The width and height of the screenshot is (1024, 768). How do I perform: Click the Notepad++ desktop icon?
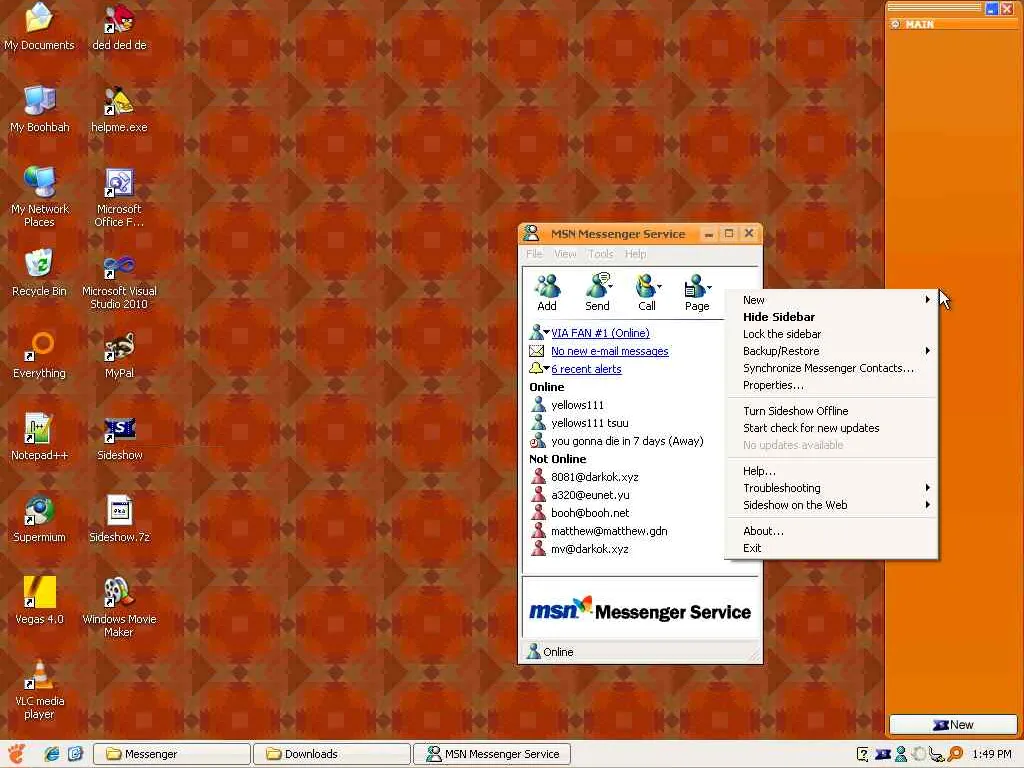pyautogui.click(x=39, y=436)
